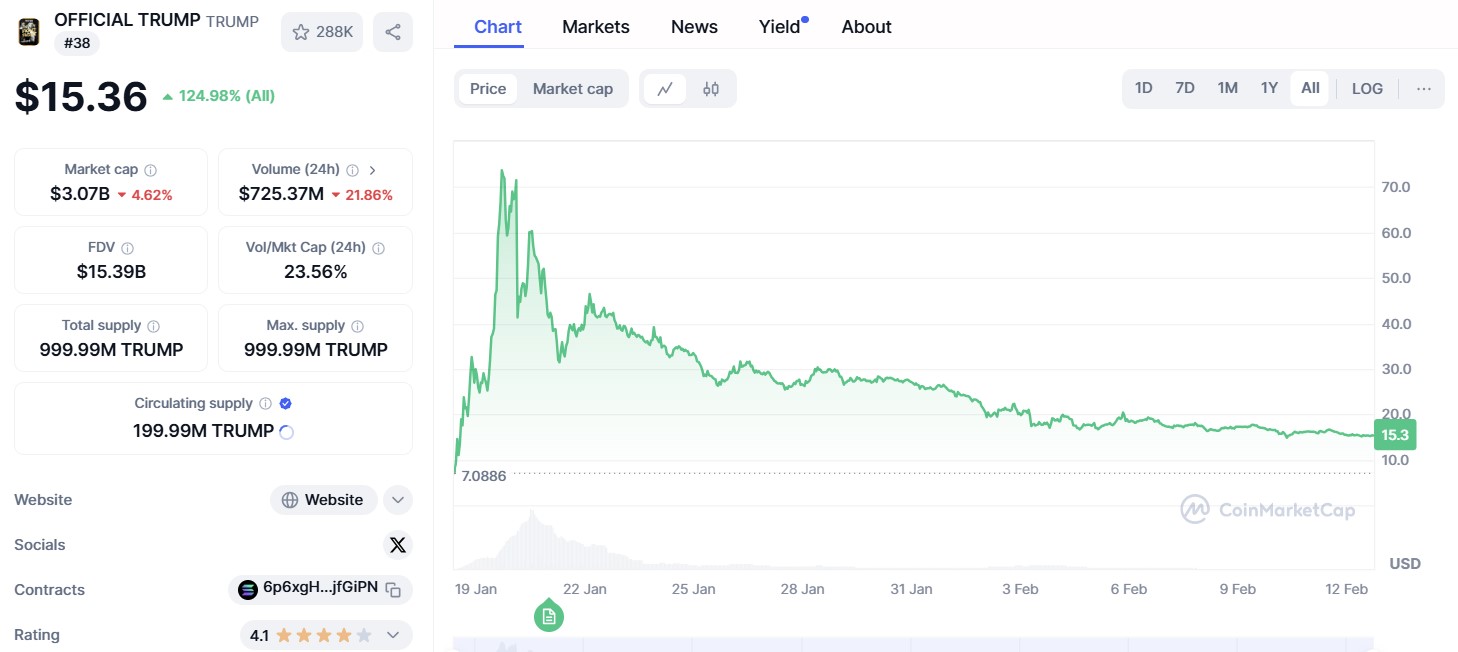Add TRUMP to watchlist via star
This screenshot has width=1458, height=652.
click(x=322, y=32)
